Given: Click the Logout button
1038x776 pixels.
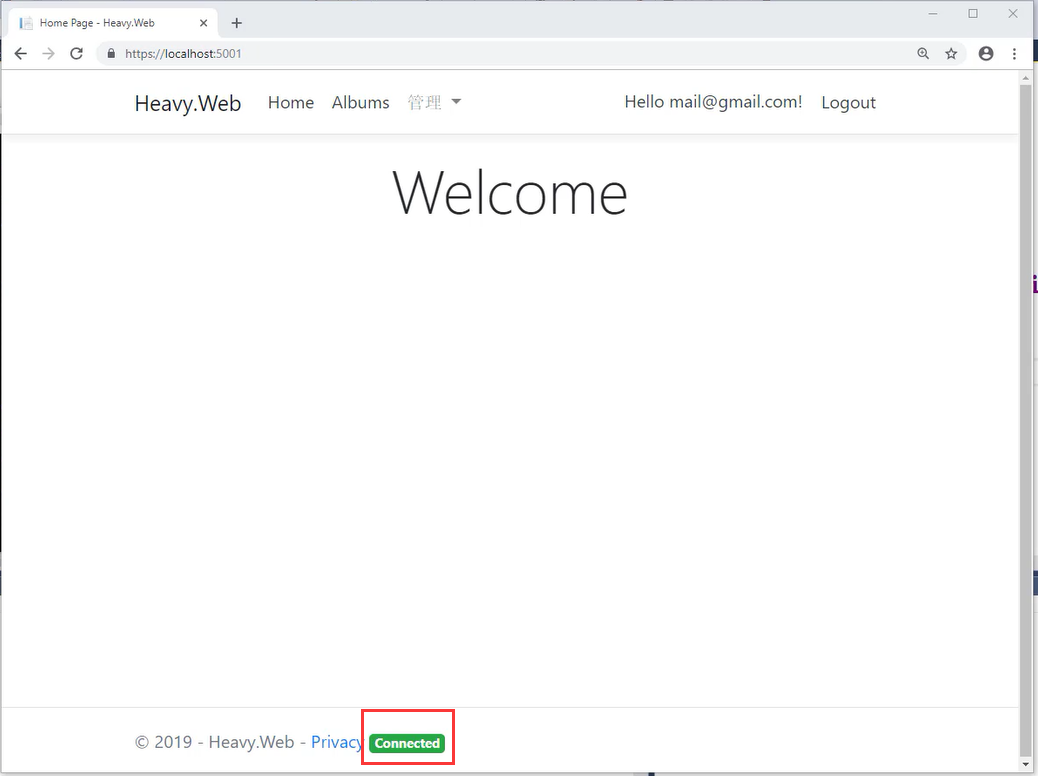Looking at the screenshot, I should [x=848, y=102].
